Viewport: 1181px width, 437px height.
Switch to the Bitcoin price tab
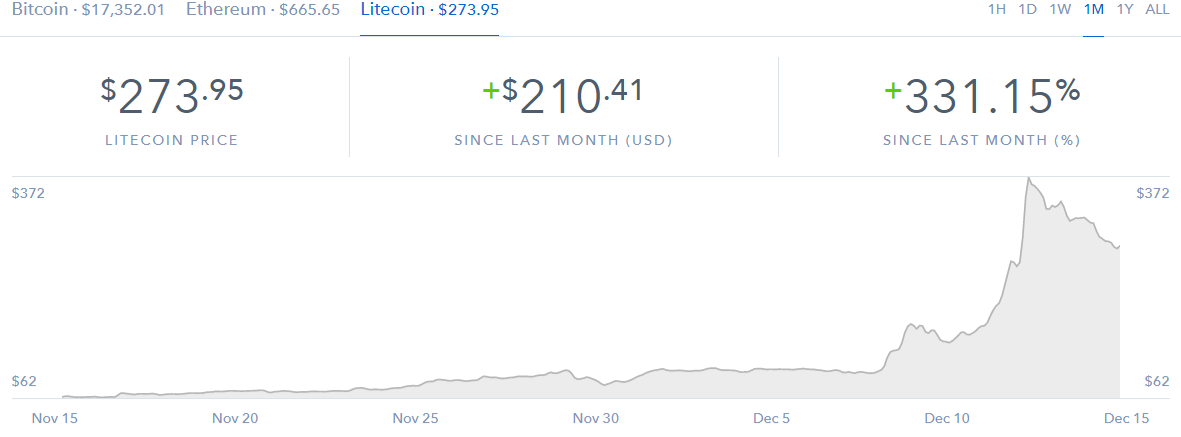(x=89, y=10)
